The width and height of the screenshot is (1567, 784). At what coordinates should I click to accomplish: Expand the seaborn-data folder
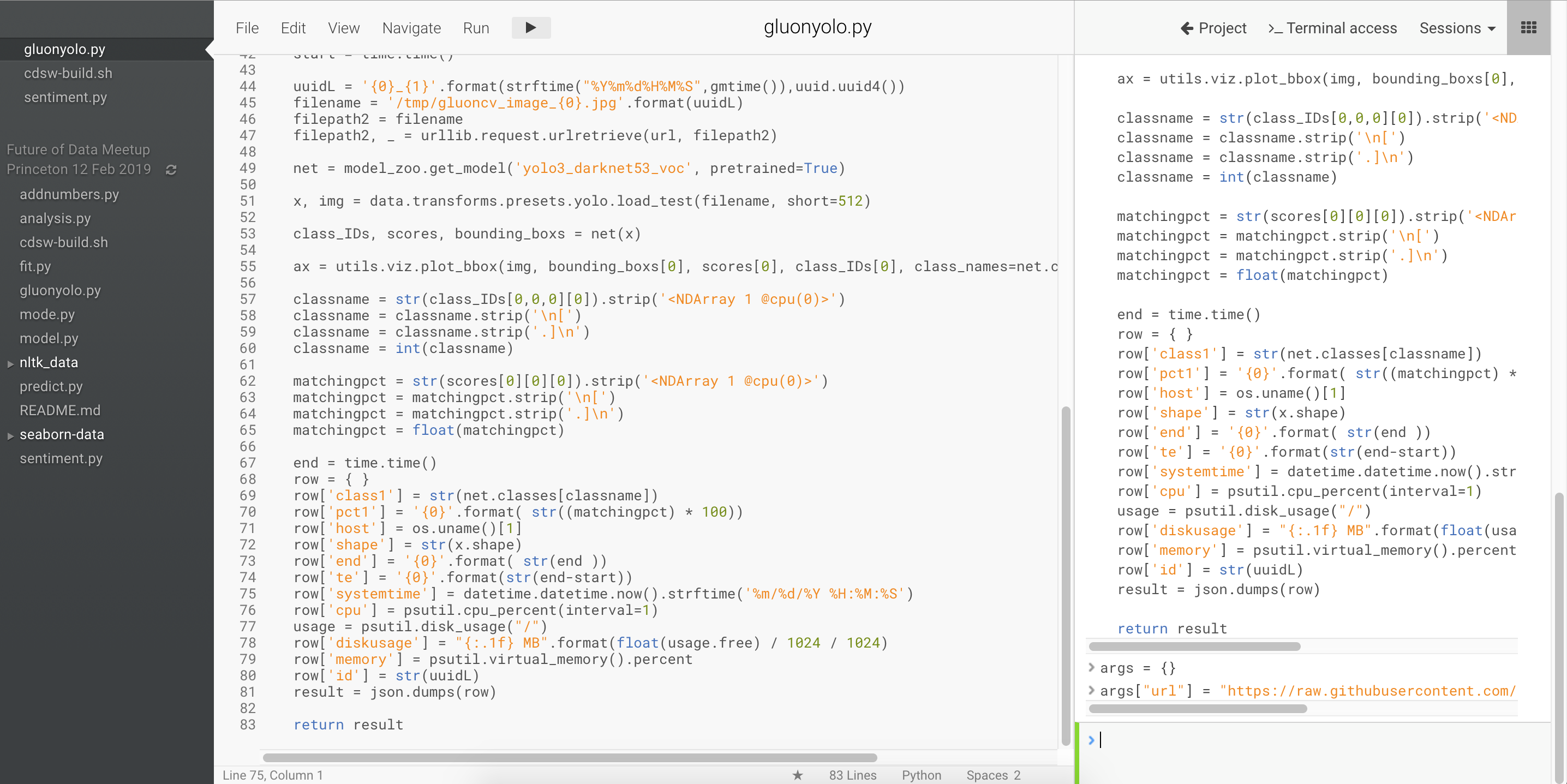[10, 435]
